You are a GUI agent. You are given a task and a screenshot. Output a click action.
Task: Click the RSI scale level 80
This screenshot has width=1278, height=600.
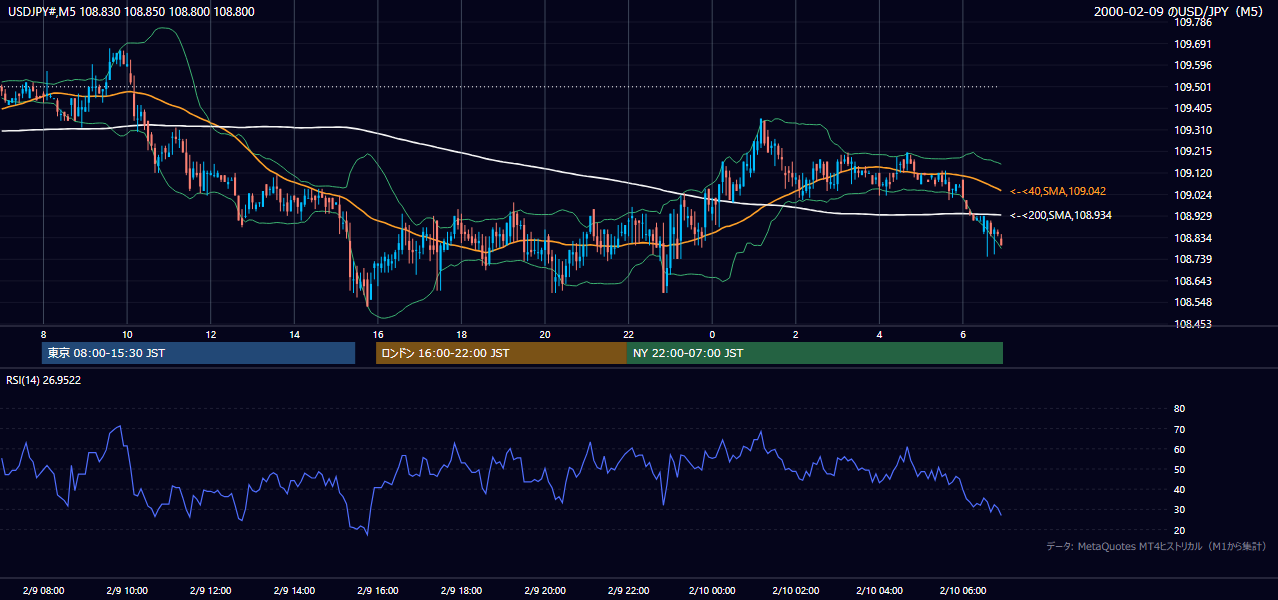tap(1180, 409)
